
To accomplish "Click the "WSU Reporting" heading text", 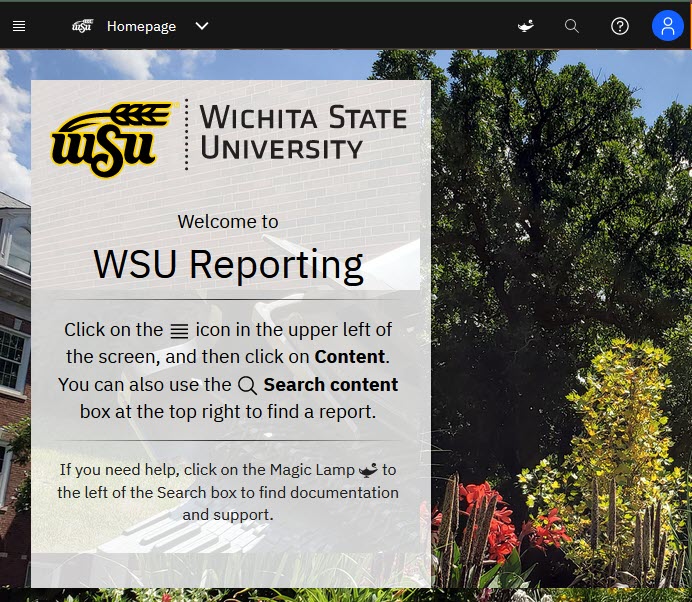I will tap(228, 265).
